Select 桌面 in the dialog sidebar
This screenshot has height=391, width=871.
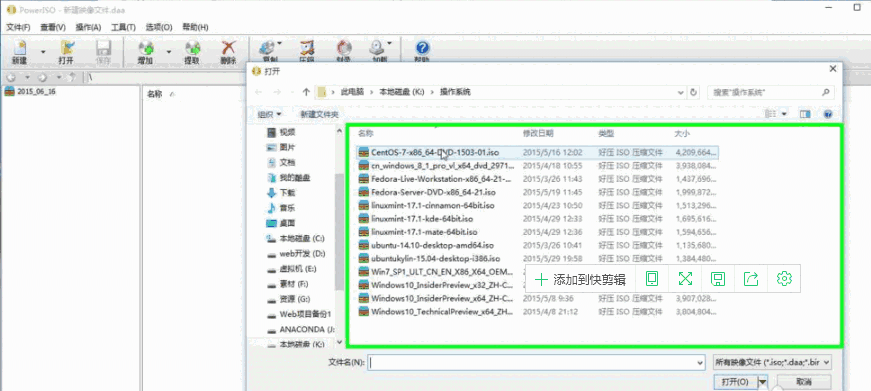click(x=281, y=223)
